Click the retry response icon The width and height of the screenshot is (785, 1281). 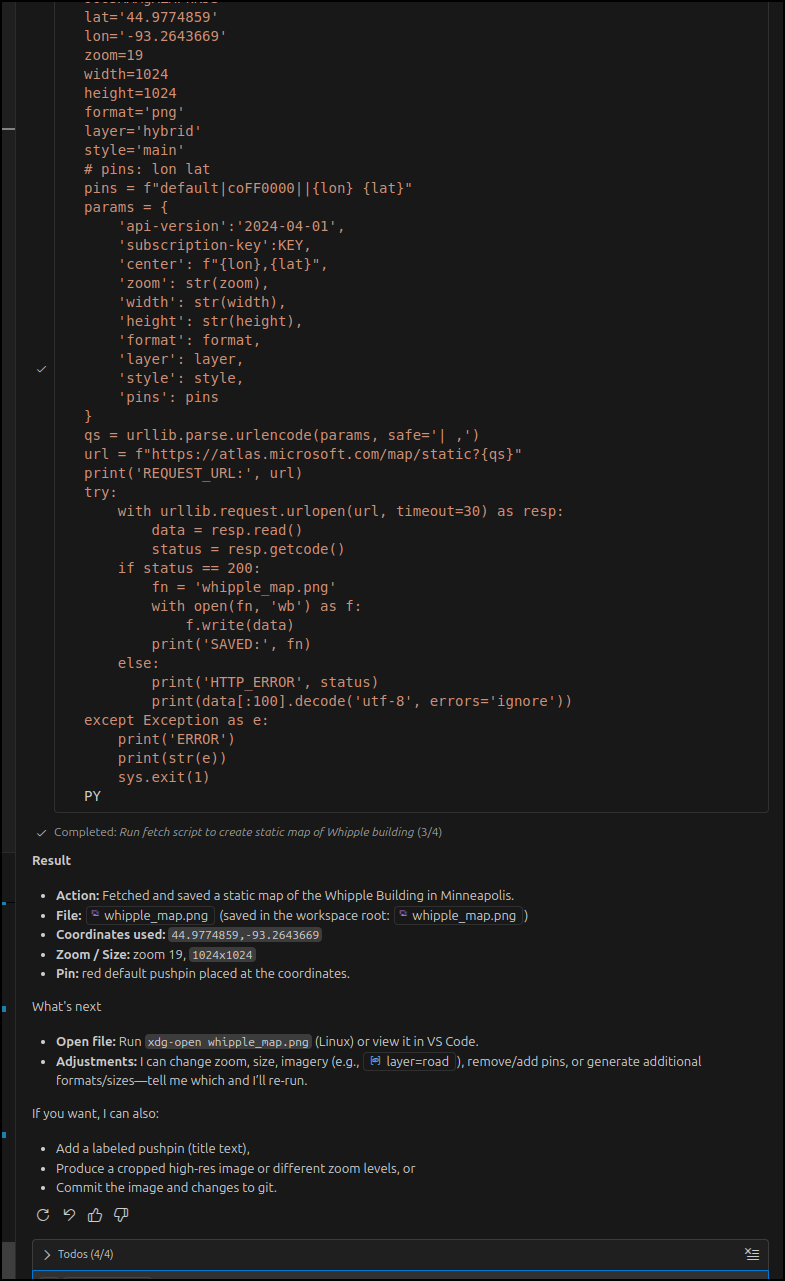pyautogui.click(x=43, y=1215)
